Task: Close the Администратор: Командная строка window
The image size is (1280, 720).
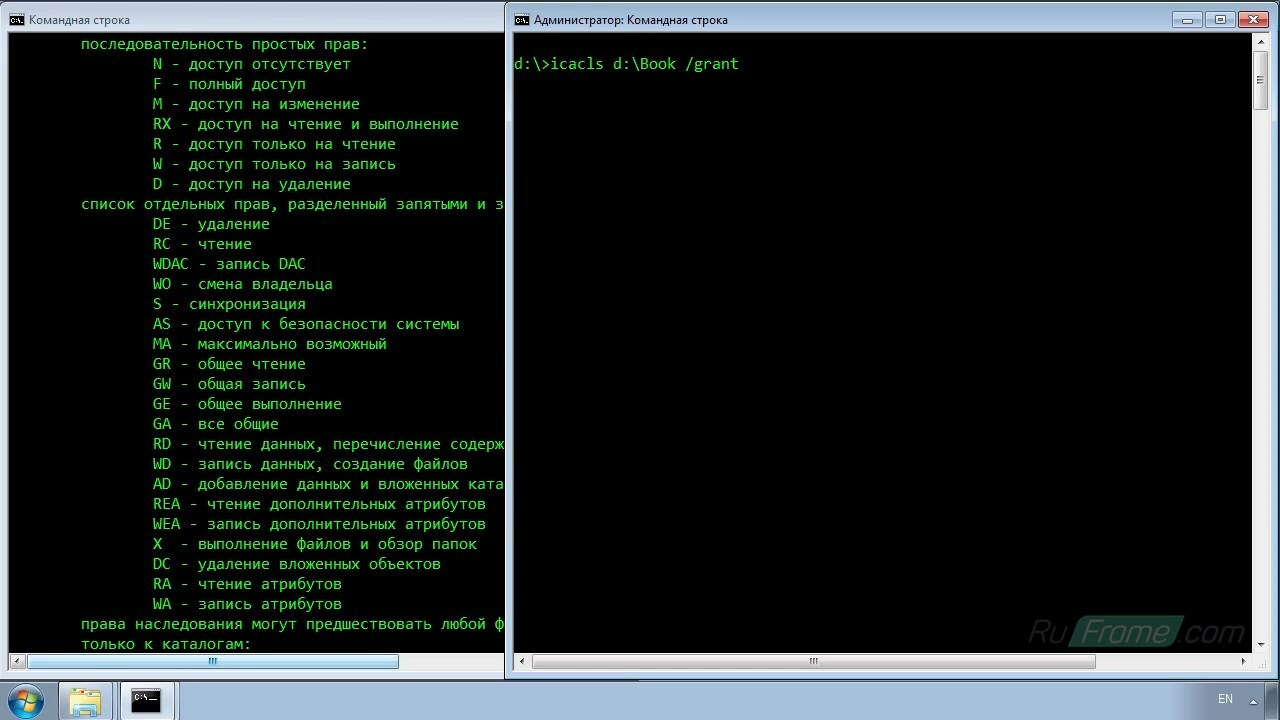Action: (1253, 18)
